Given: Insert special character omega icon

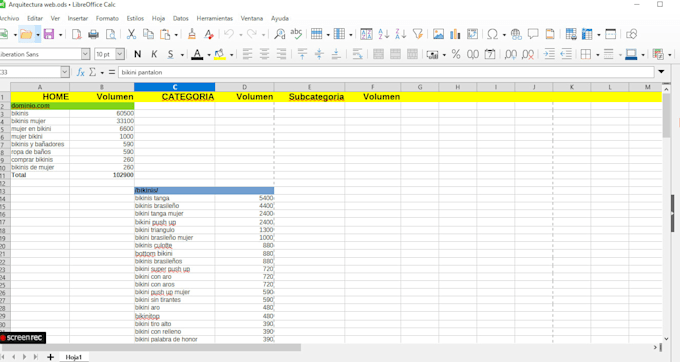Looking at the screenshot, I should (492, 34).
